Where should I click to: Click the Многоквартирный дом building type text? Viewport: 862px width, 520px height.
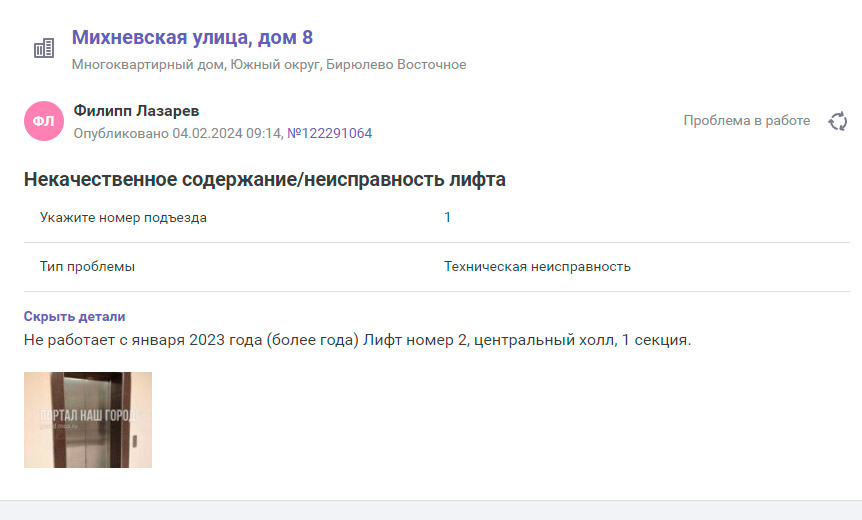click(148, 65)
